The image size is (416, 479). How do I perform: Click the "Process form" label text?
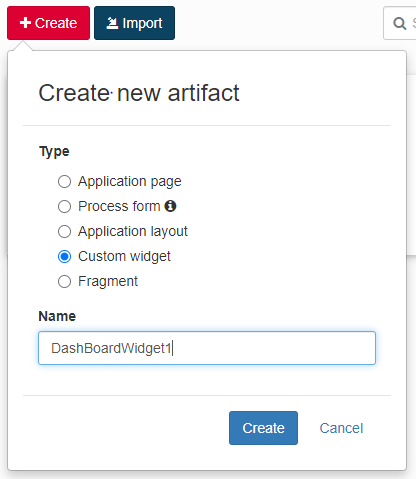[119, 206]
